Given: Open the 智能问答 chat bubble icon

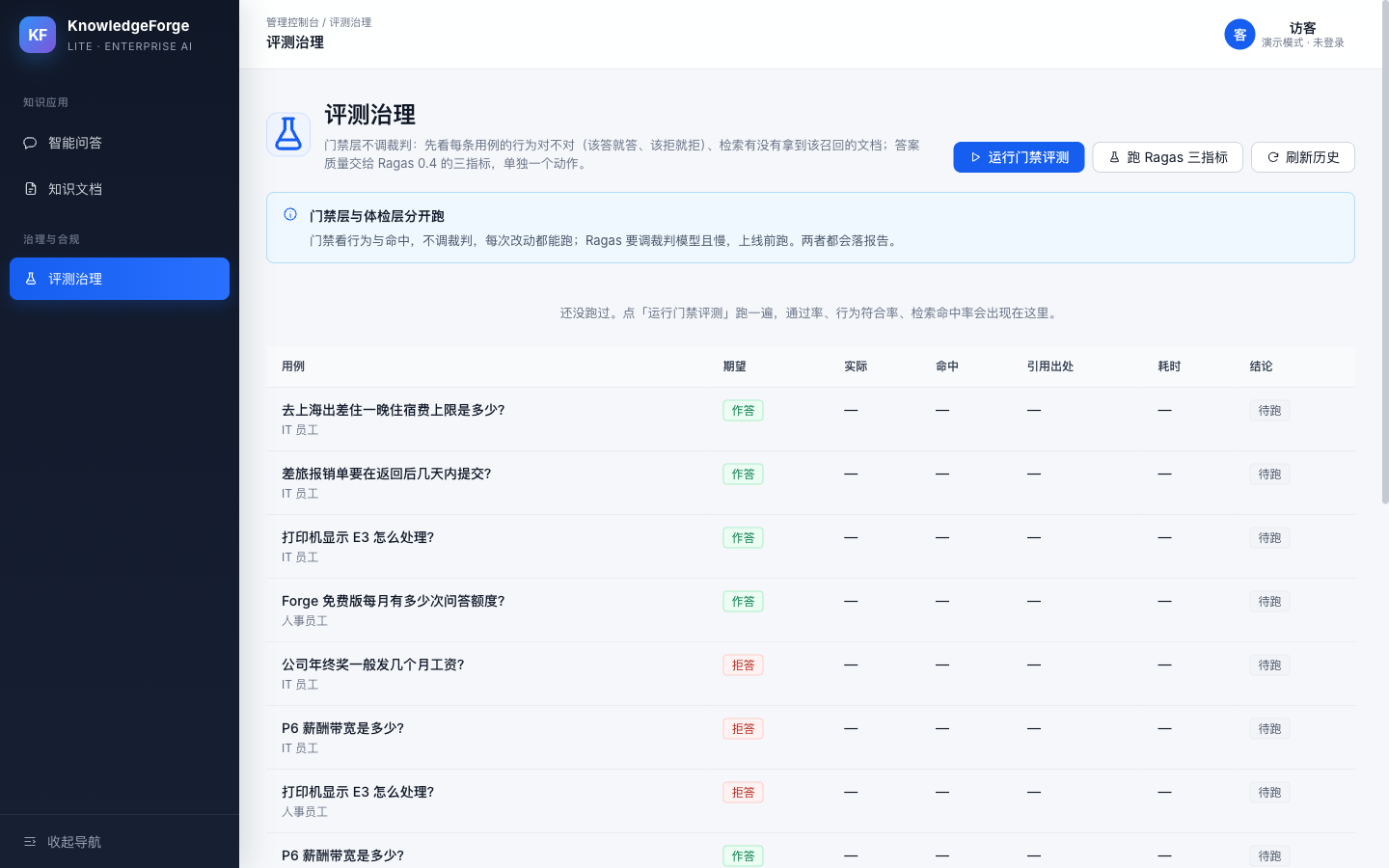Looking at the screenshot, I should pos(30,143).
